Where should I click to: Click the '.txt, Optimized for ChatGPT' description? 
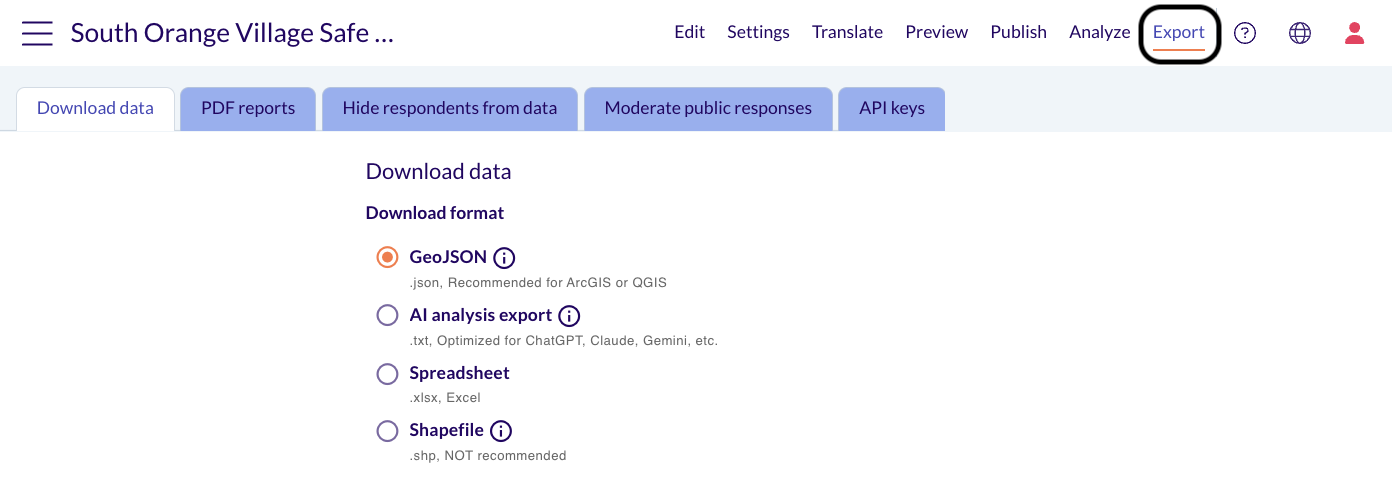[x=564, y=341]
